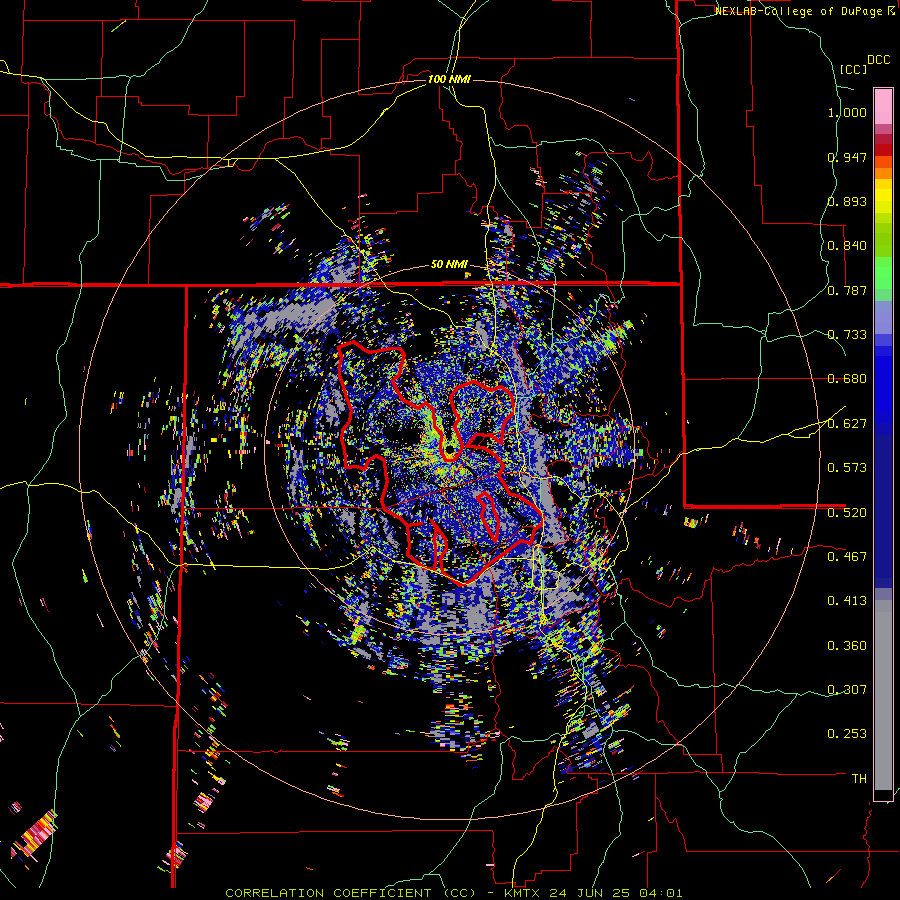
Task: Click the 0.680 value on the color scale
Action: [x=847, y=379]
